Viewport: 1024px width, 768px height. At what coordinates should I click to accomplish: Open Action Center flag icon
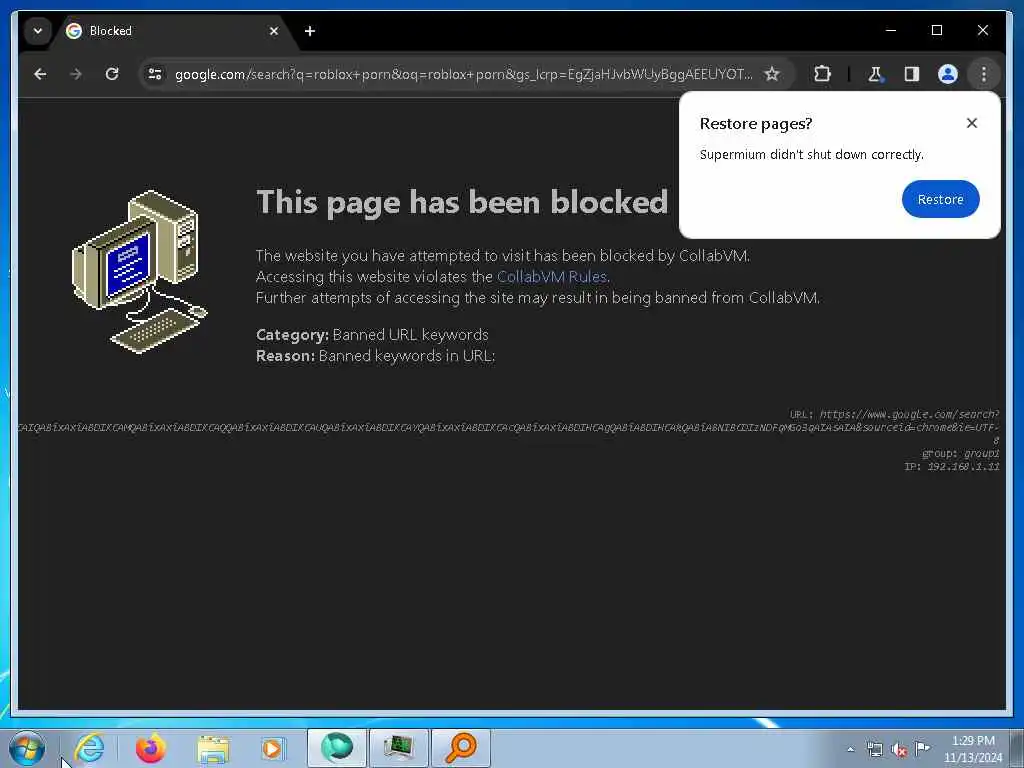click(922, 748)
